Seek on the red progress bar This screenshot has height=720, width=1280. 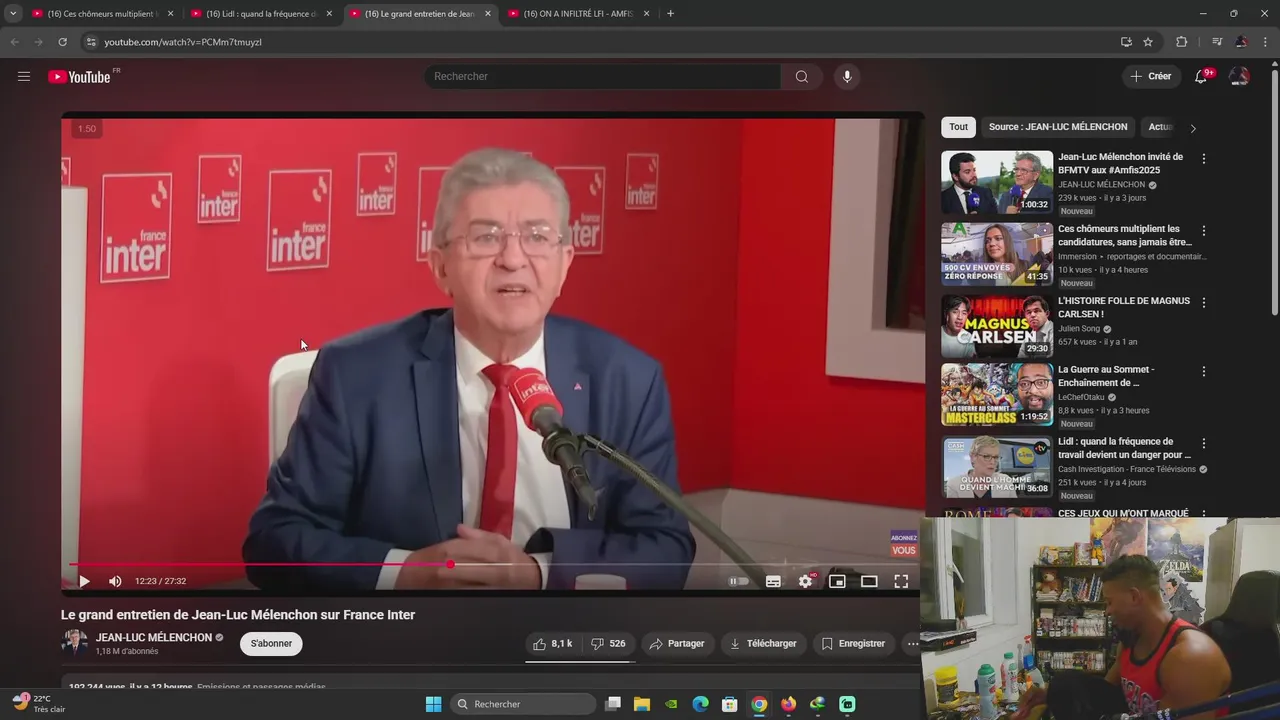[494, 565]
